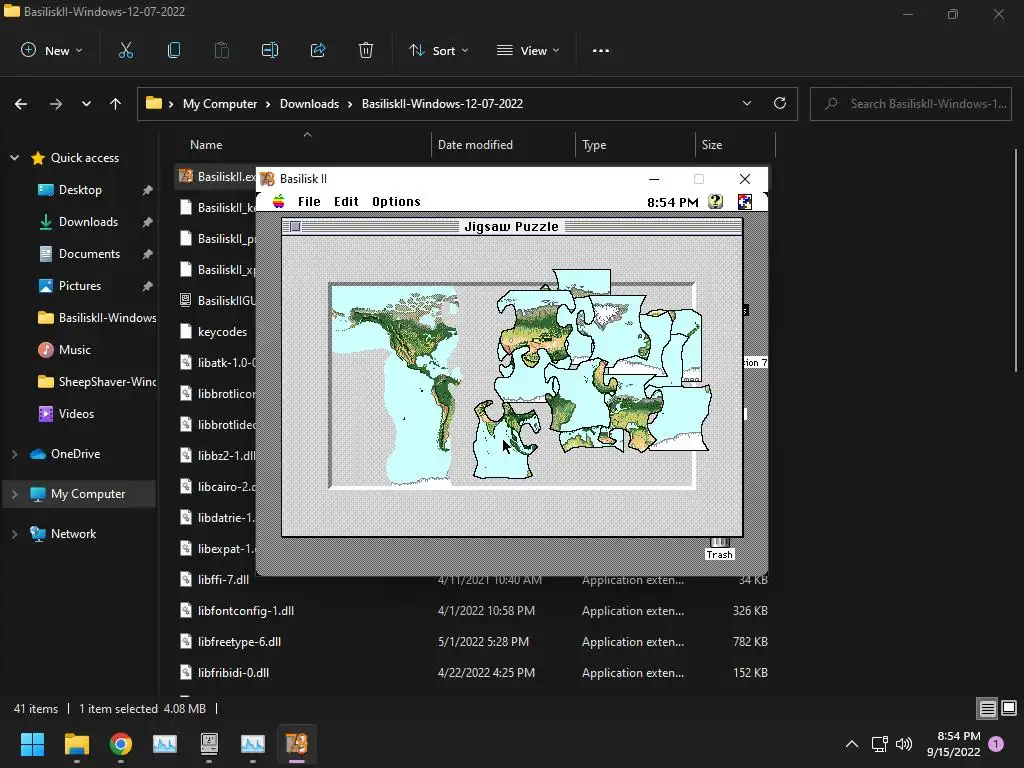Open the See more ellipsis menu

(601, 50)
